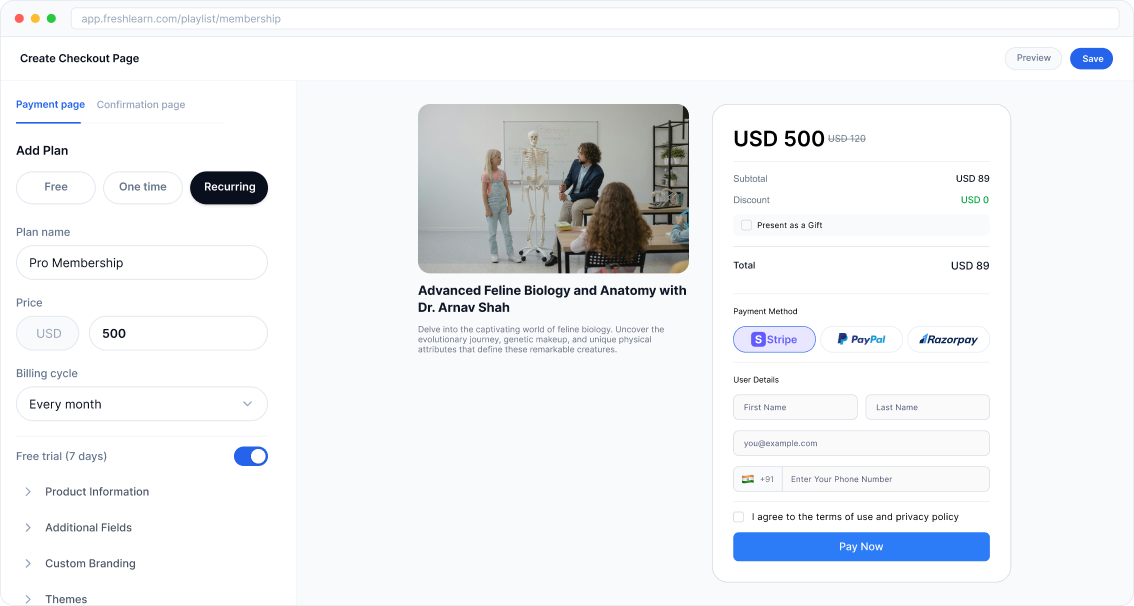1134x606 pixels.
Task: Disable the Free trial (7 days) toggle
Action: (251, 456)
